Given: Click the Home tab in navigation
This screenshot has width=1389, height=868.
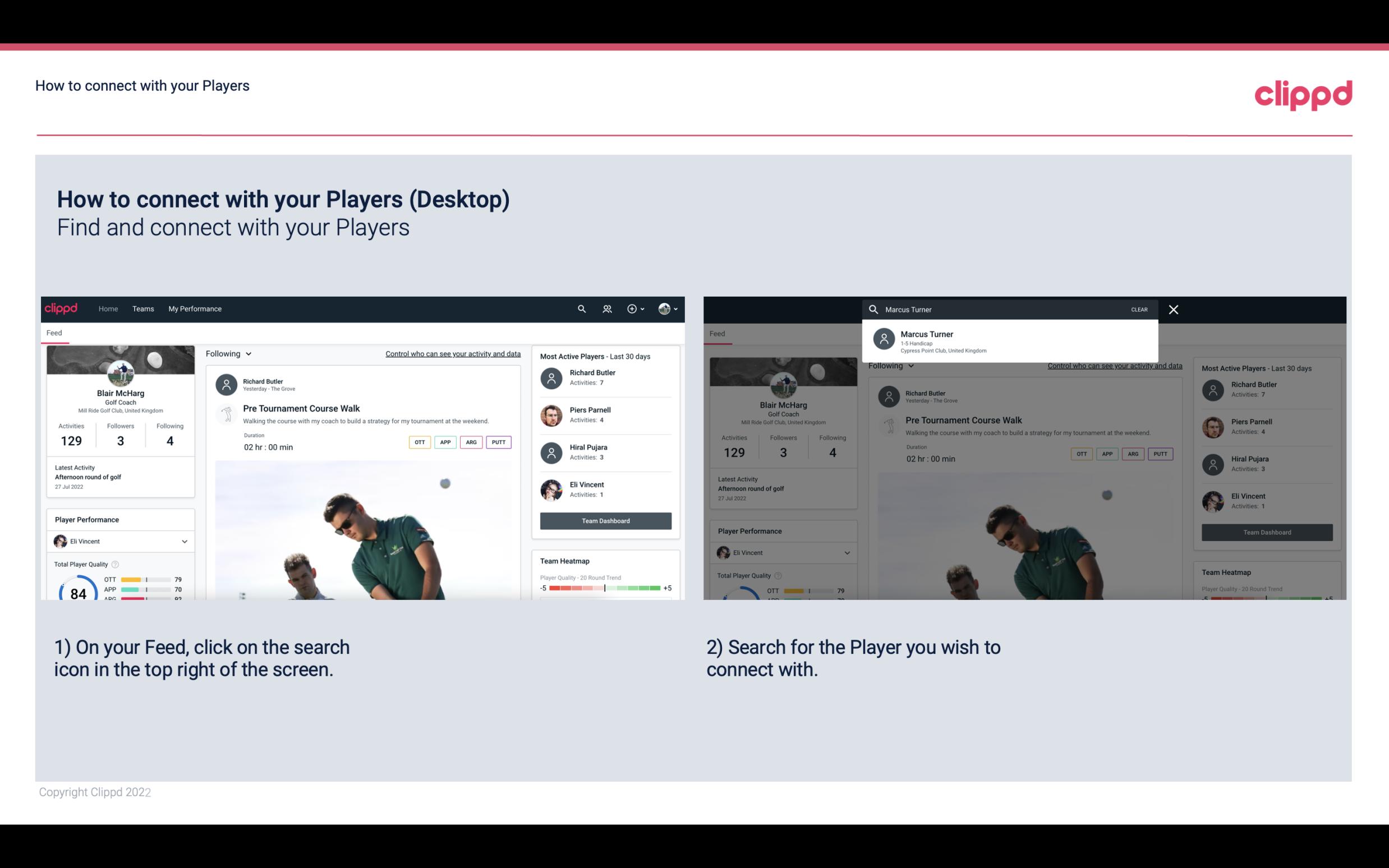Looking at the screenshot, I should coord(107,308).
